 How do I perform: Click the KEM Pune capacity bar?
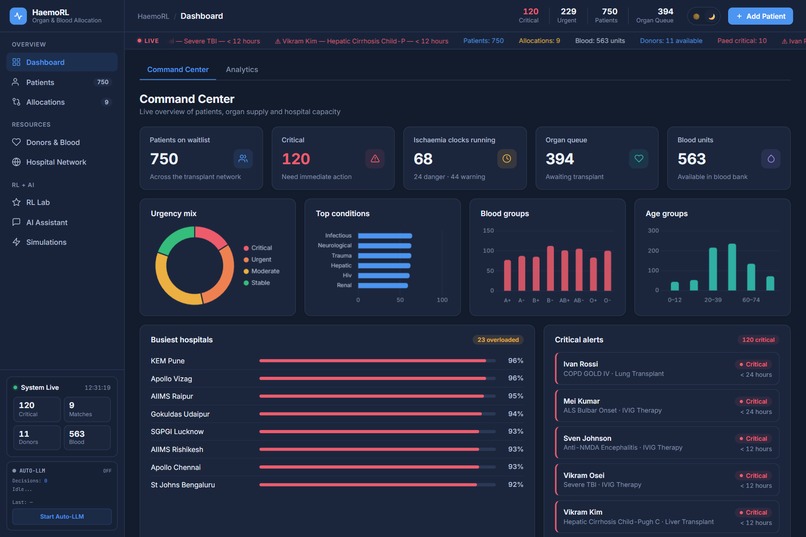click(377, 361)
